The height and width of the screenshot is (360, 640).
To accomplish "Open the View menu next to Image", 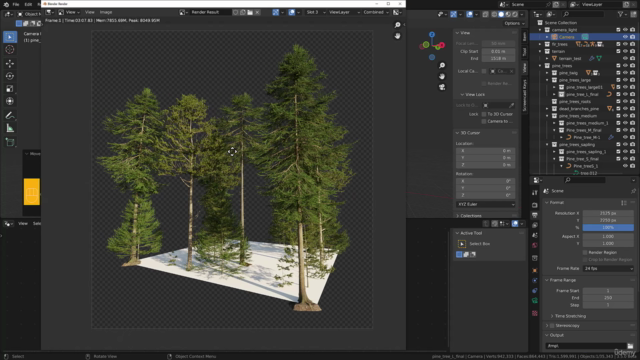I will [x=89, y=12].
